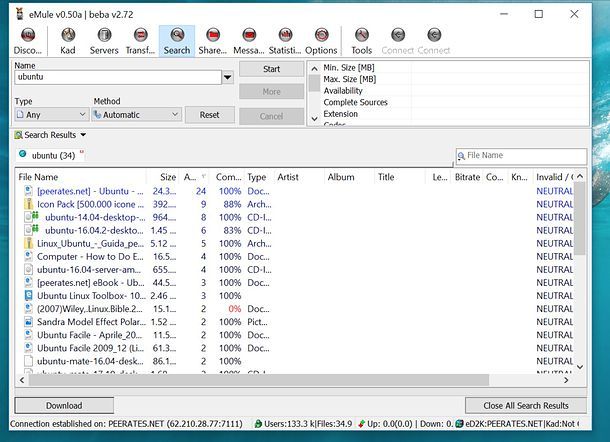Select the Availability filter row
The width and height of the screenshot is (610, 442).
[455, 91]
